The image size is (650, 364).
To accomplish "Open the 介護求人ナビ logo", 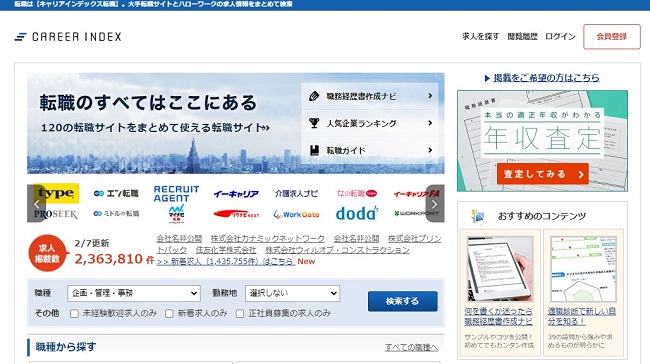I will (296, 193).
